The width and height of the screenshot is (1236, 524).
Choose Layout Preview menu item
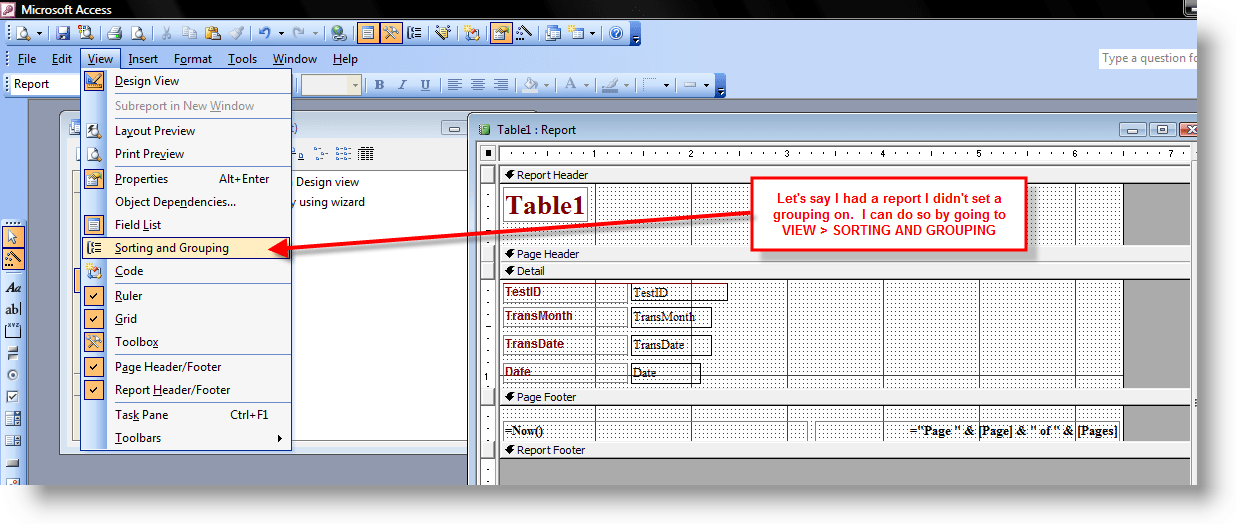click(186, 131)
